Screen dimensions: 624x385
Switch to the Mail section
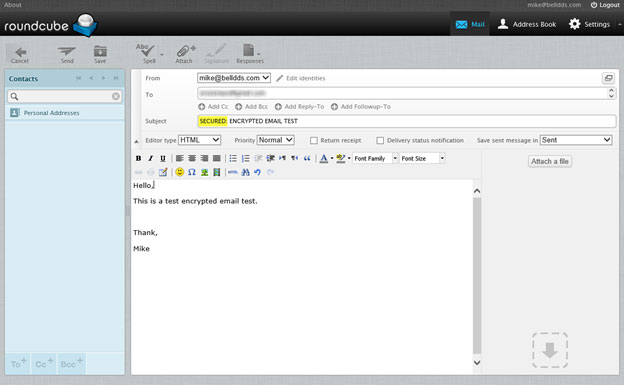(470, 24)
